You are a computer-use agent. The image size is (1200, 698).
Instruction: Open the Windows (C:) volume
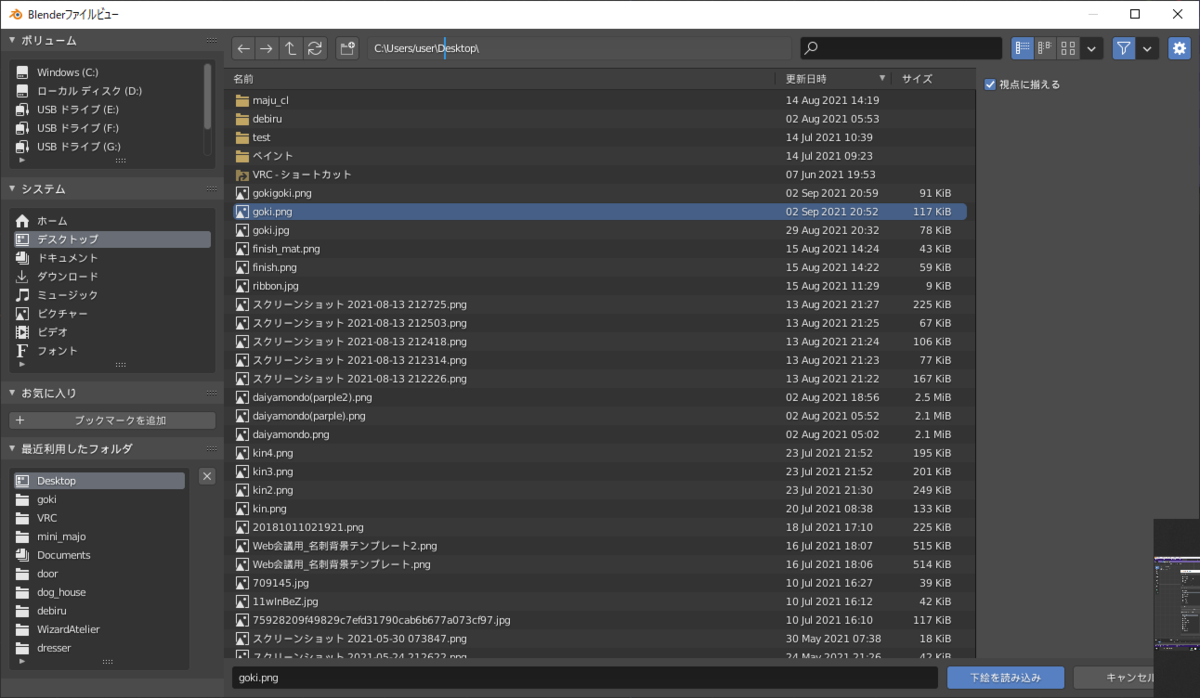coord(108,72)
